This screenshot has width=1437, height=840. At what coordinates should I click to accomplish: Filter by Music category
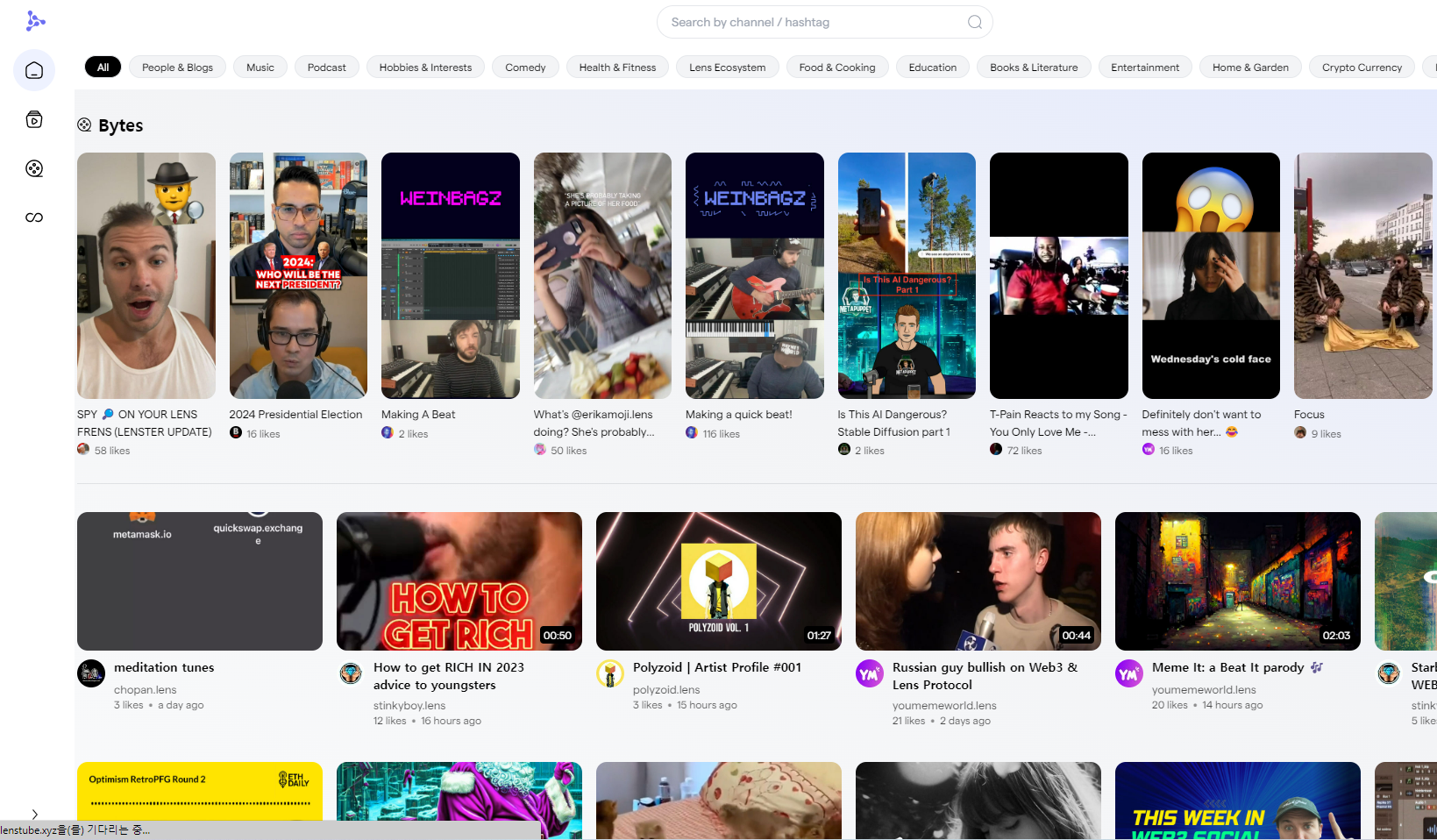click(x=260, y=68)
